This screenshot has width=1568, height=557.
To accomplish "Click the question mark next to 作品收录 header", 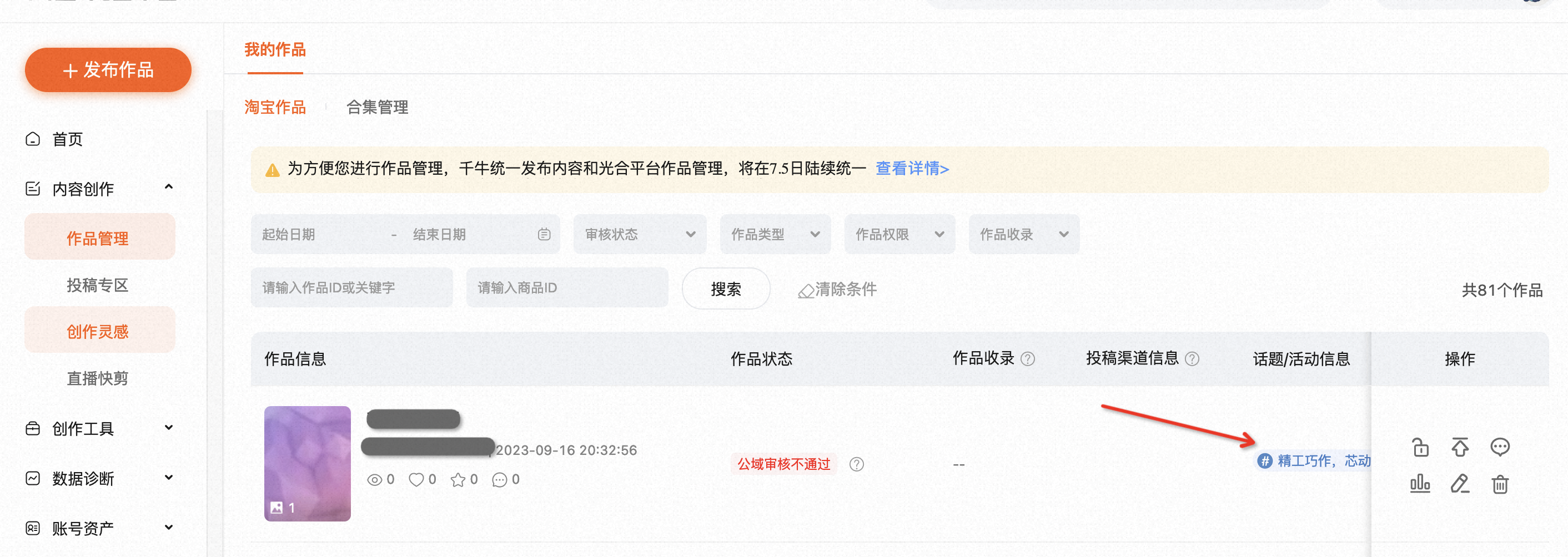I will click(1028, 359).
